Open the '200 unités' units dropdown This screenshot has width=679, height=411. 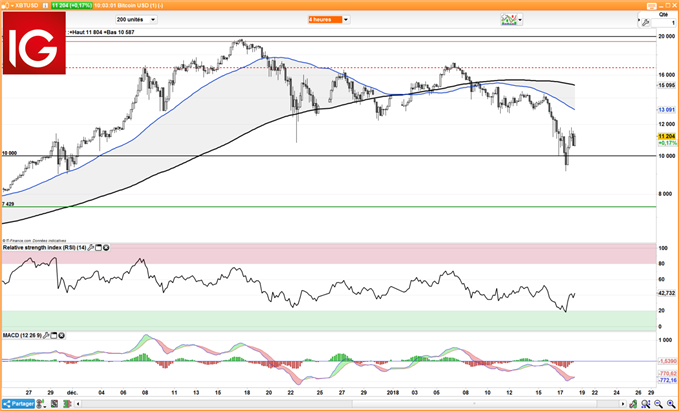pyautogui.click(x=136, y=19)
